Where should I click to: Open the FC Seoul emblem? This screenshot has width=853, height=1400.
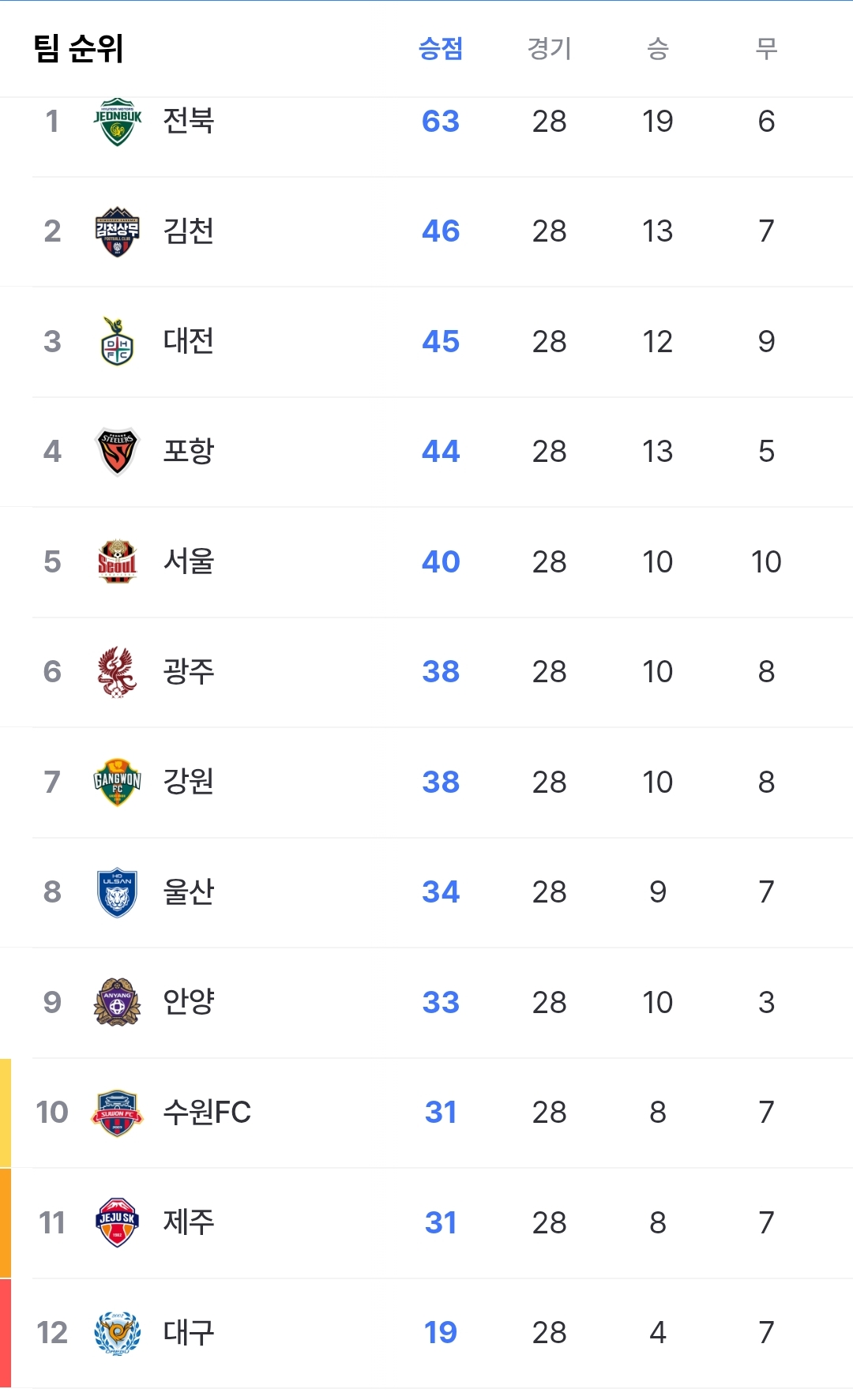click(117, 561)
